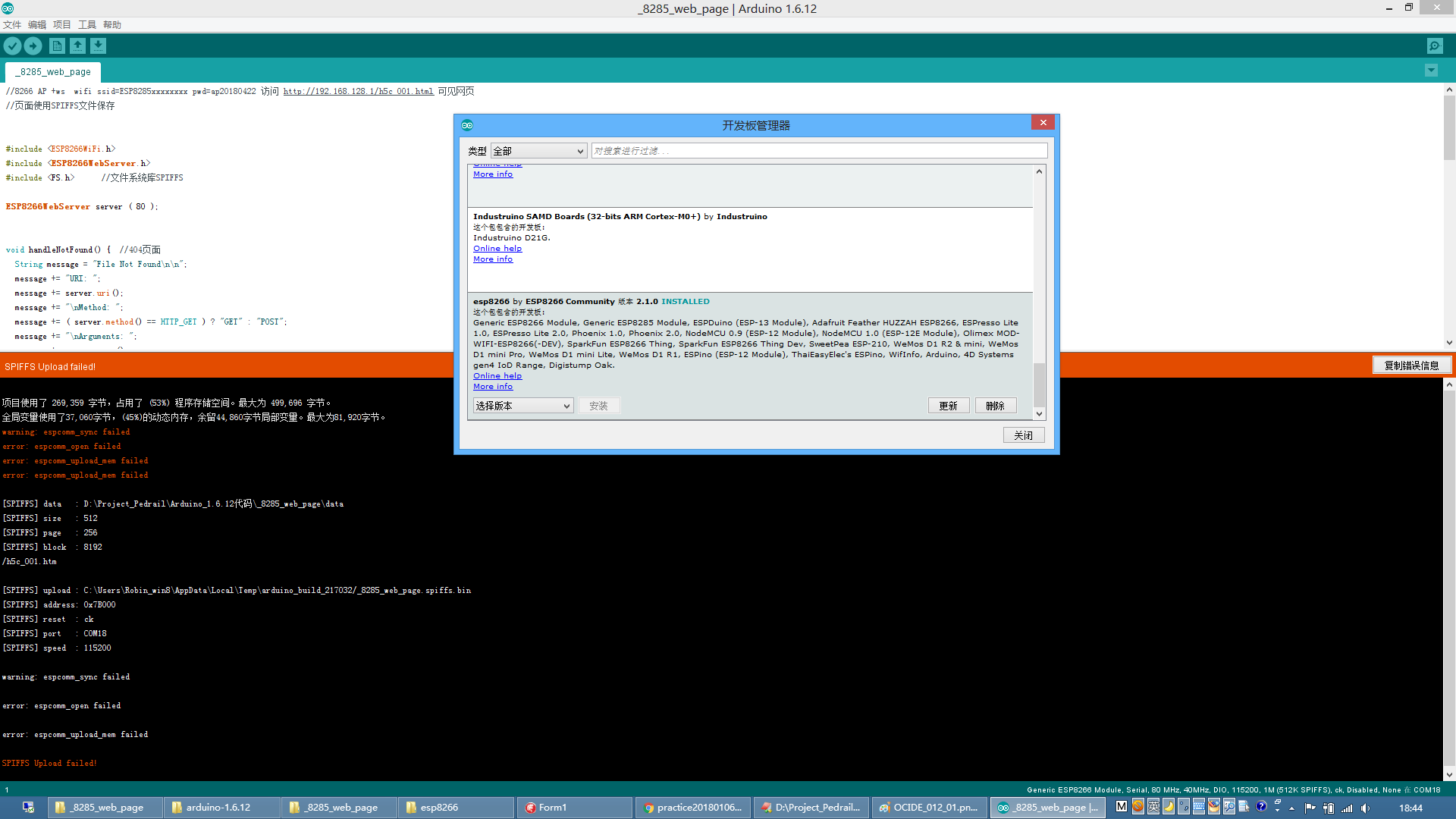
Task: Click boards list scrollbar down arrow
Action: (1039, 413)
